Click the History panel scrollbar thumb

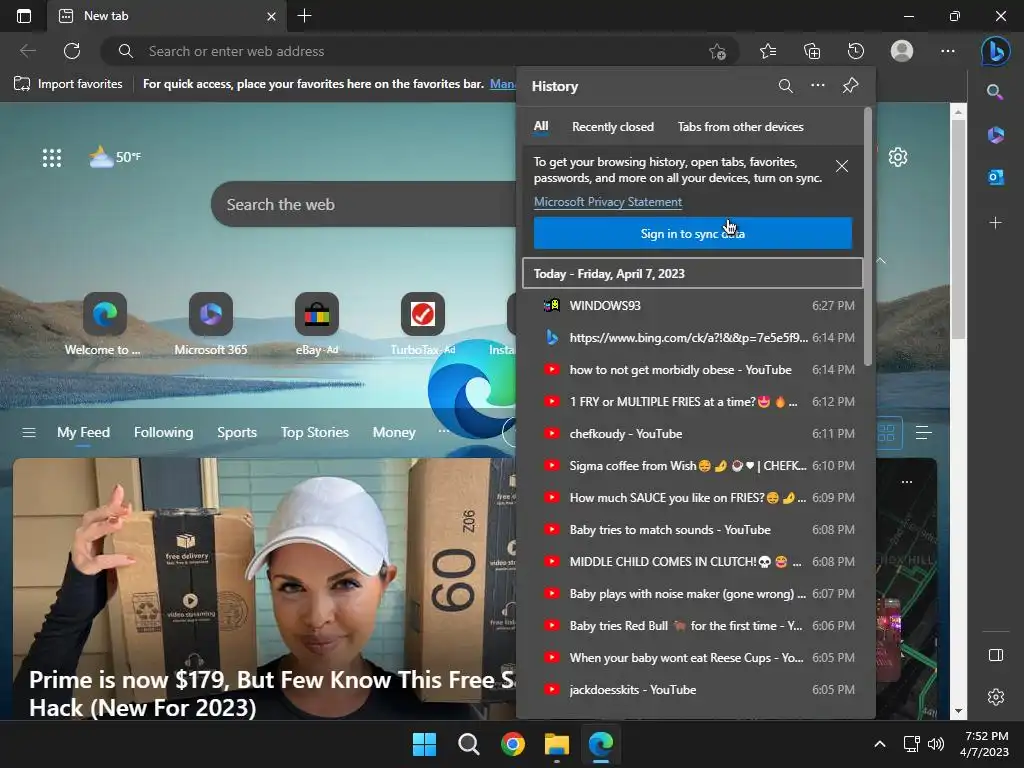click(868, 236)
